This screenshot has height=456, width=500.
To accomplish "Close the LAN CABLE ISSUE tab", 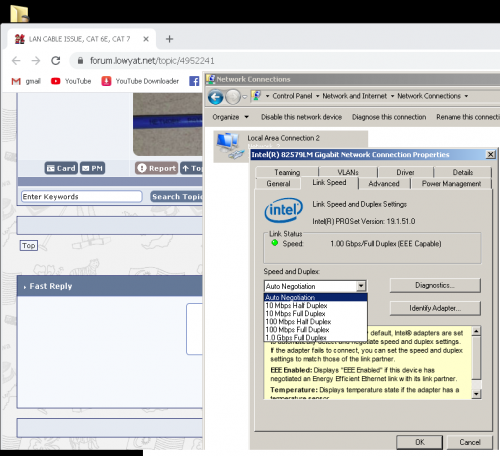I will tap(146, 39).
